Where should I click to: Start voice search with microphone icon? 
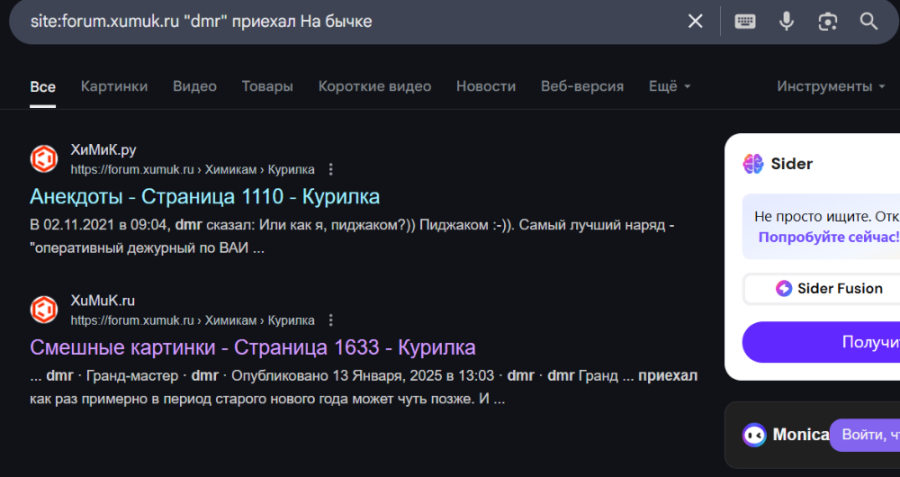[x=786, y=21]
